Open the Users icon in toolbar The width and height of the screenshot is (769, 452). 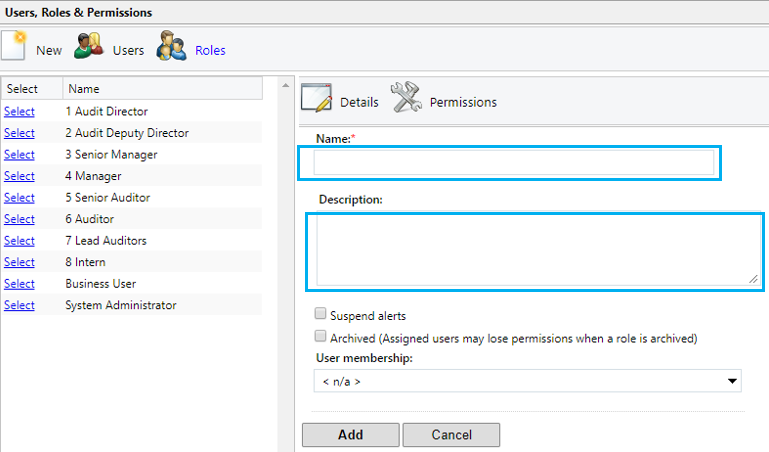pos(89,47)
